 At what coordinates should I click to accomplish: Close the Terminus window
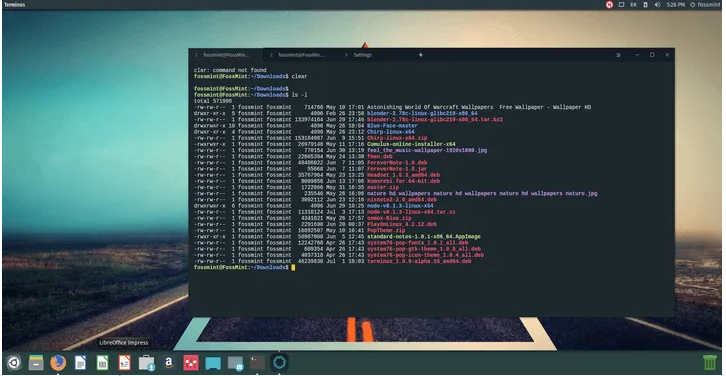pyautogui.click(x=667, y=55)
